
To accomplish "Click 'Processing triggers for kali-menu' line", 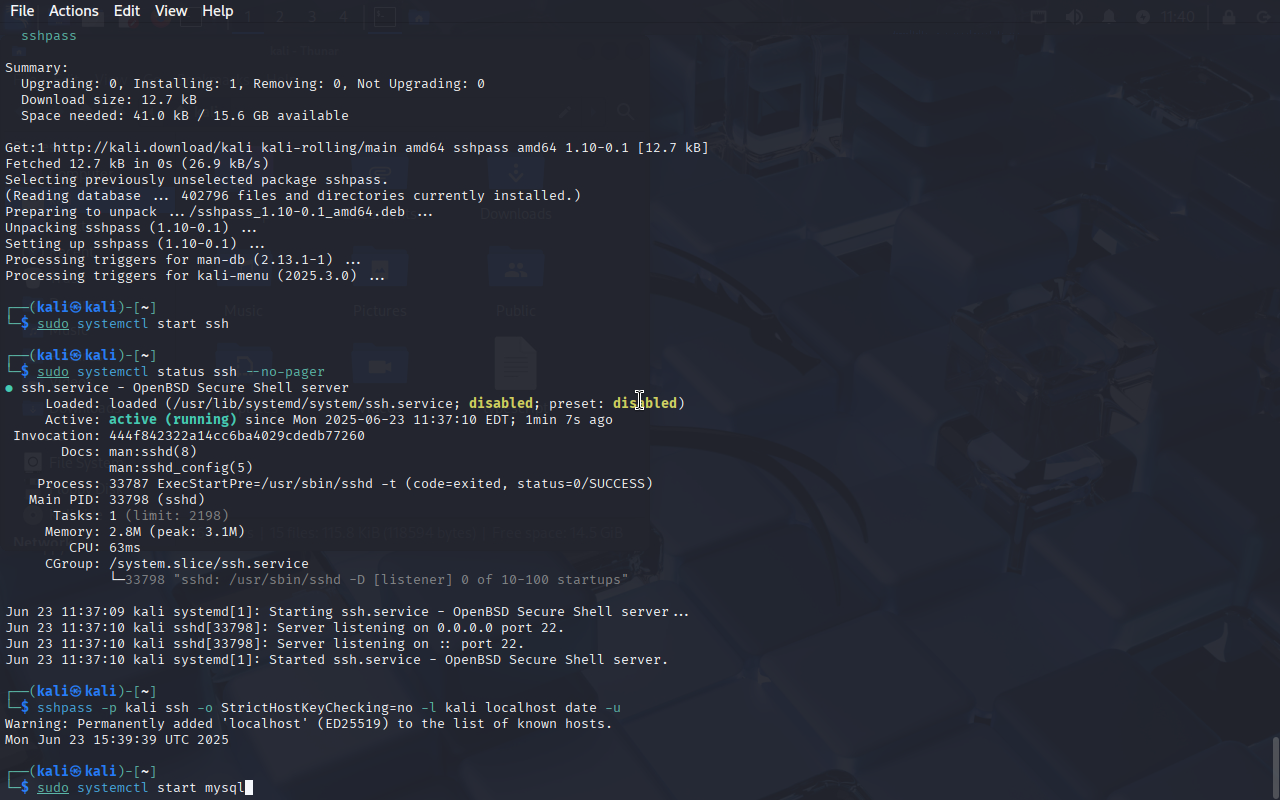I will pyautogui.click(x=195, y=276).
